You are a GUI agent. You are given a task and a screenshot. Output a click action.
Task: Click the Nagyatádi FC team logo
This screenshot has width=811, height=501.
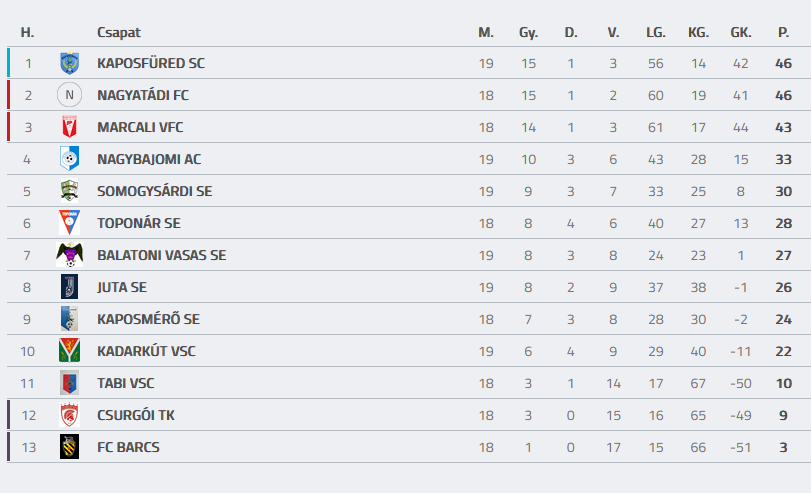pyautogui.click(x=69, y=95)
